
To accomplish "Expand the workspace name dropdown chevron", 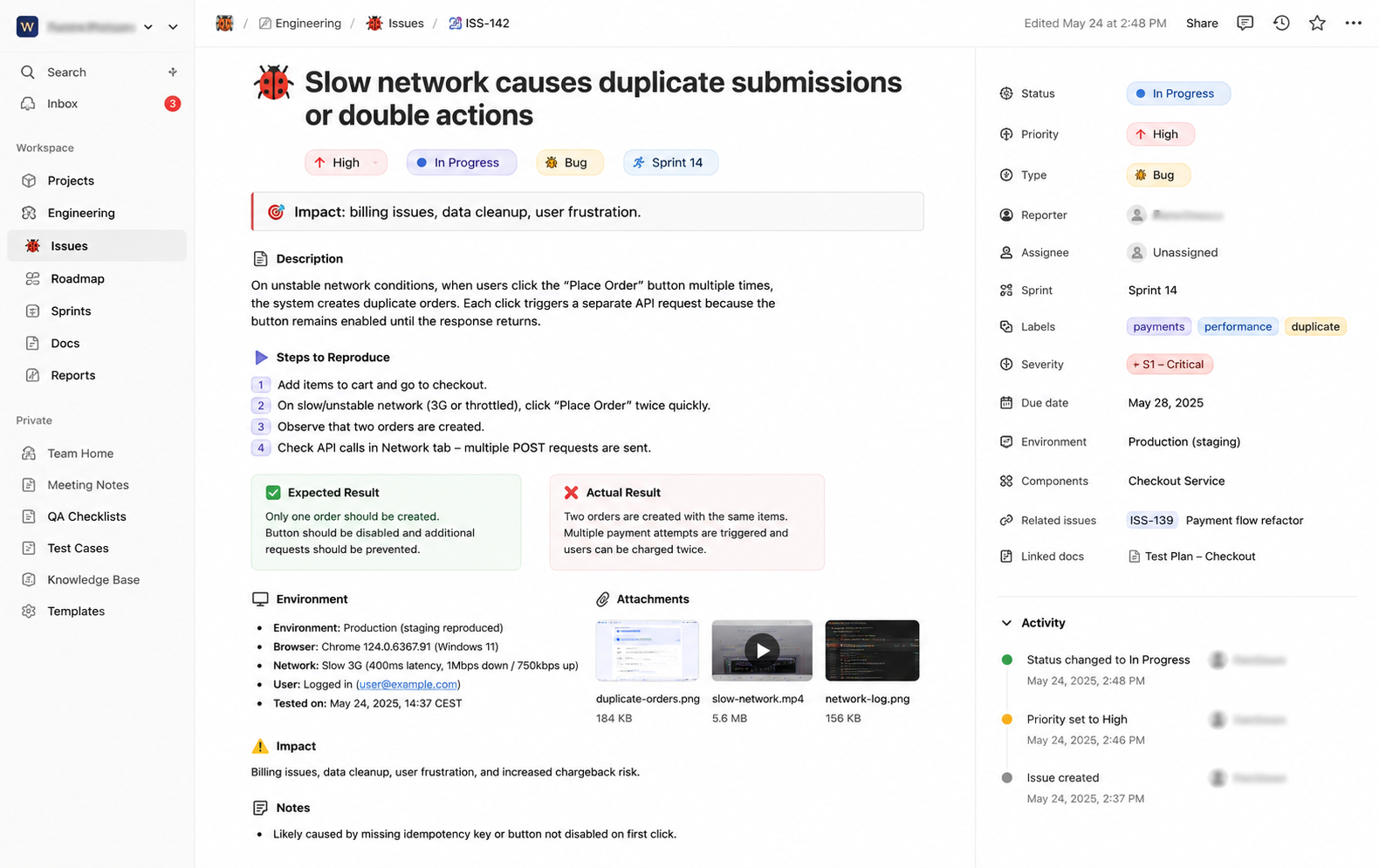I will click(148, 27).
